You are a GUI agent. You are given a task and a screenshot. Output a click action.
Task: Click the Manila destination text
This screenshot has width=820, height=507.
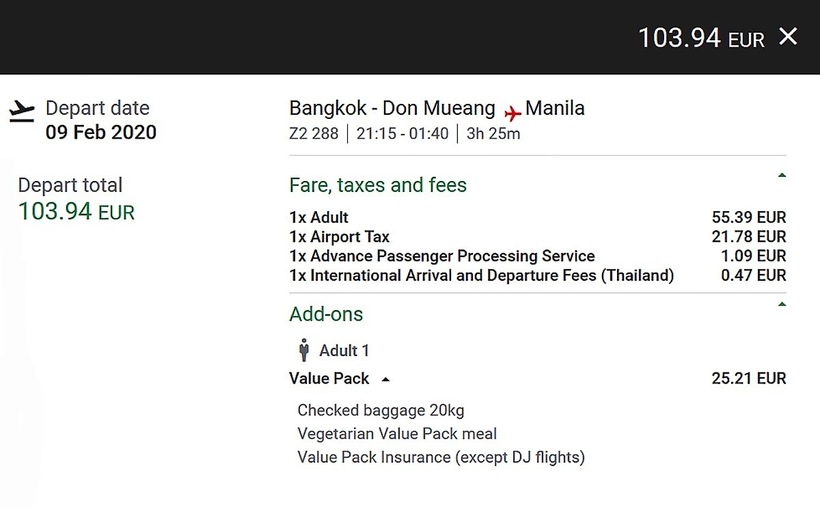click(x=555, y=108)
